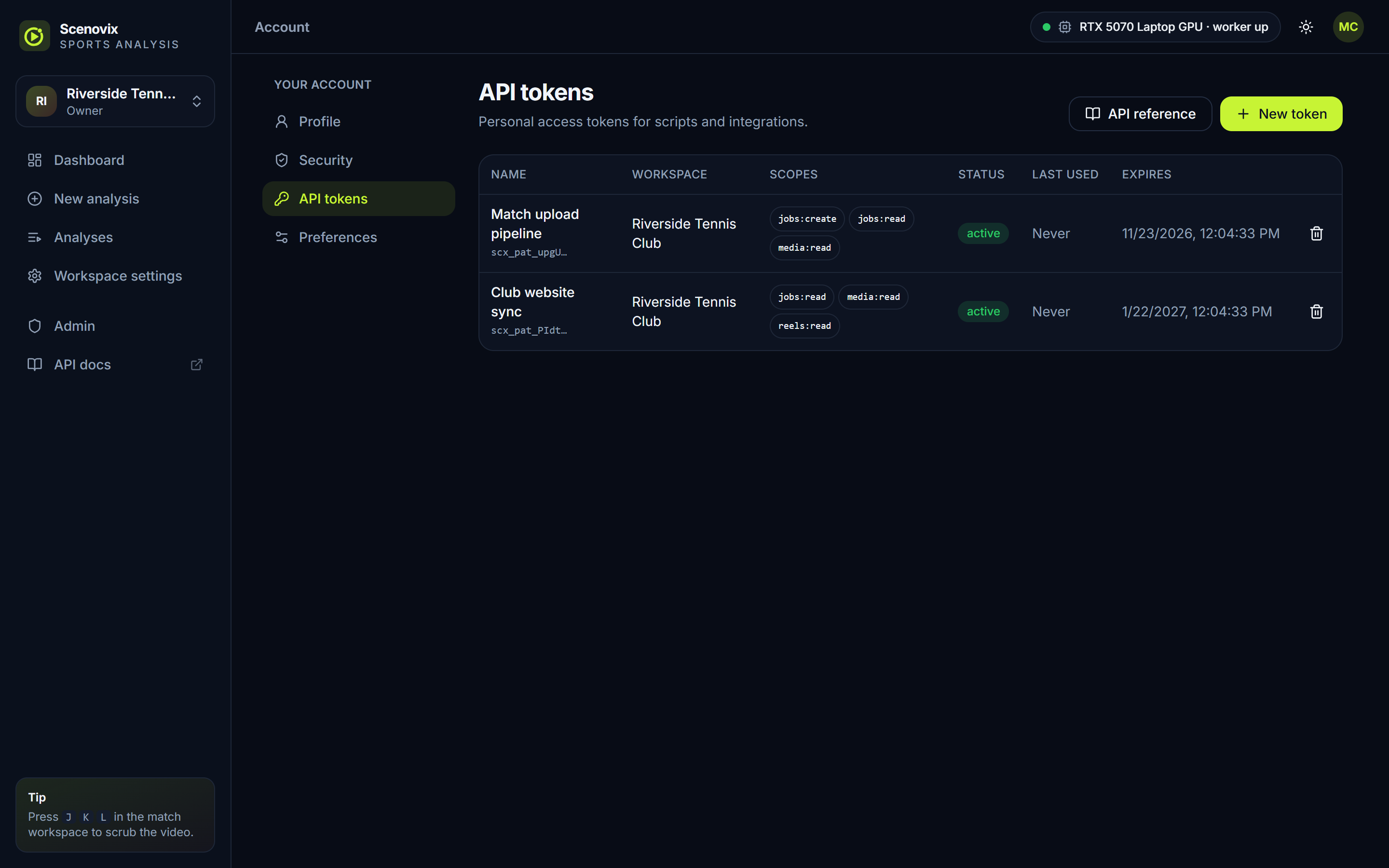Click the Match upload pipeline token name
The image size is (1389, 868).
pos(534,224)
